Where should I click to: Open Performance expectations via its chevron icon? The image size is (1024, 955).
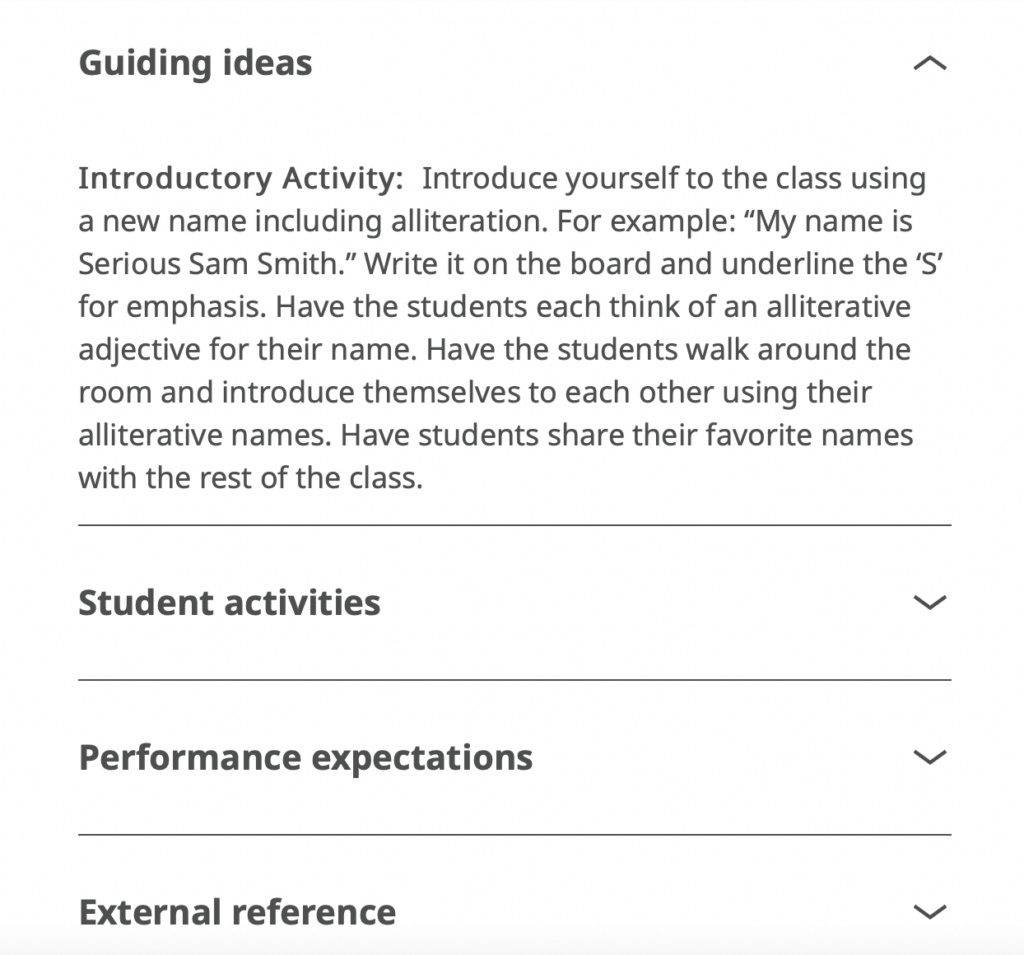(x=930, y=757)
